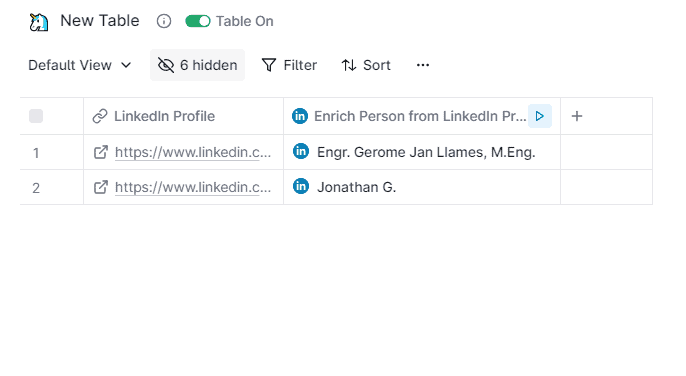Click the unicorn logo icon
The height and width of the screenshot is (376, 686).
tap(38, 22)
